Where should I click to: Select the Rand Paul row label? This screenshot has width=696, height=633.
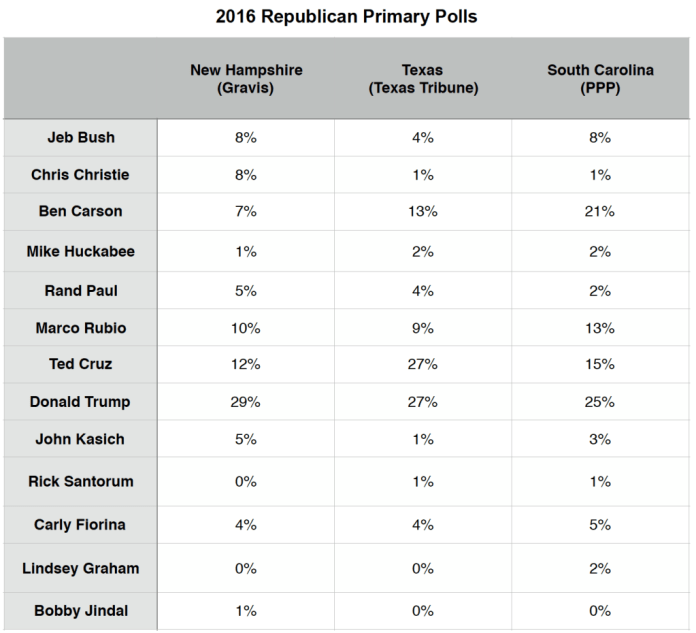point(80,290)
